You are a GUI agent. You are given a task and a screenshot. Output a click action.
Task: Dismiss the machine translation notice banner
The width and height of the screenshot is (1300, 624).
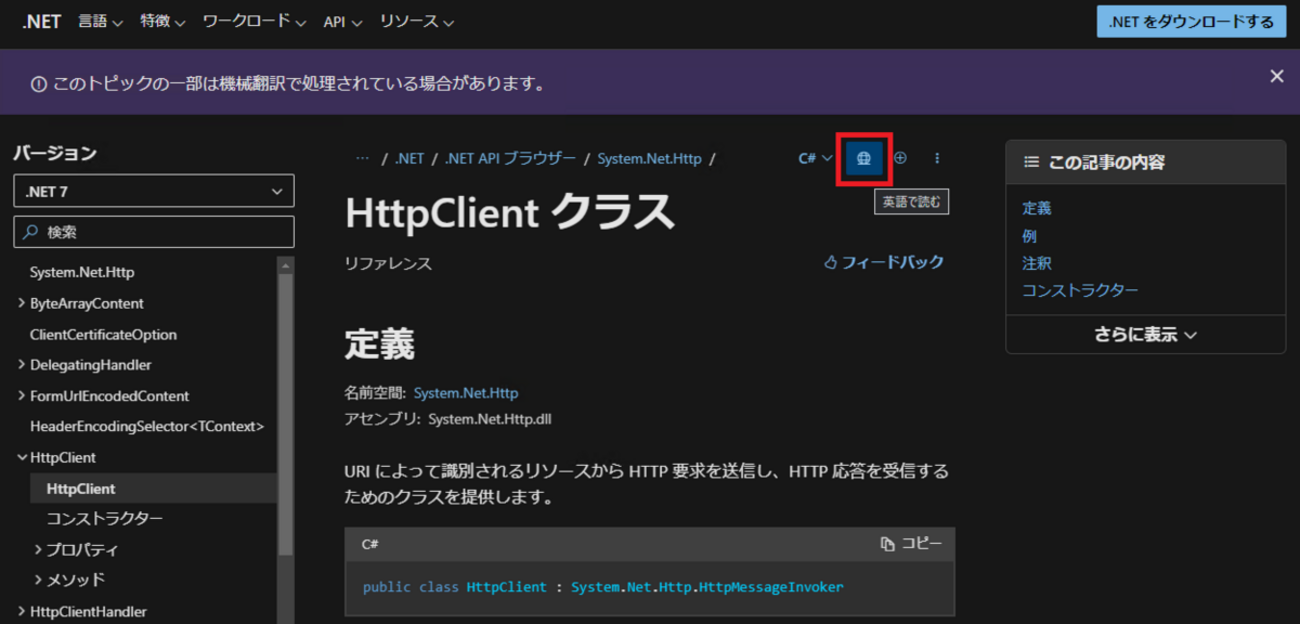(1276, 76)
